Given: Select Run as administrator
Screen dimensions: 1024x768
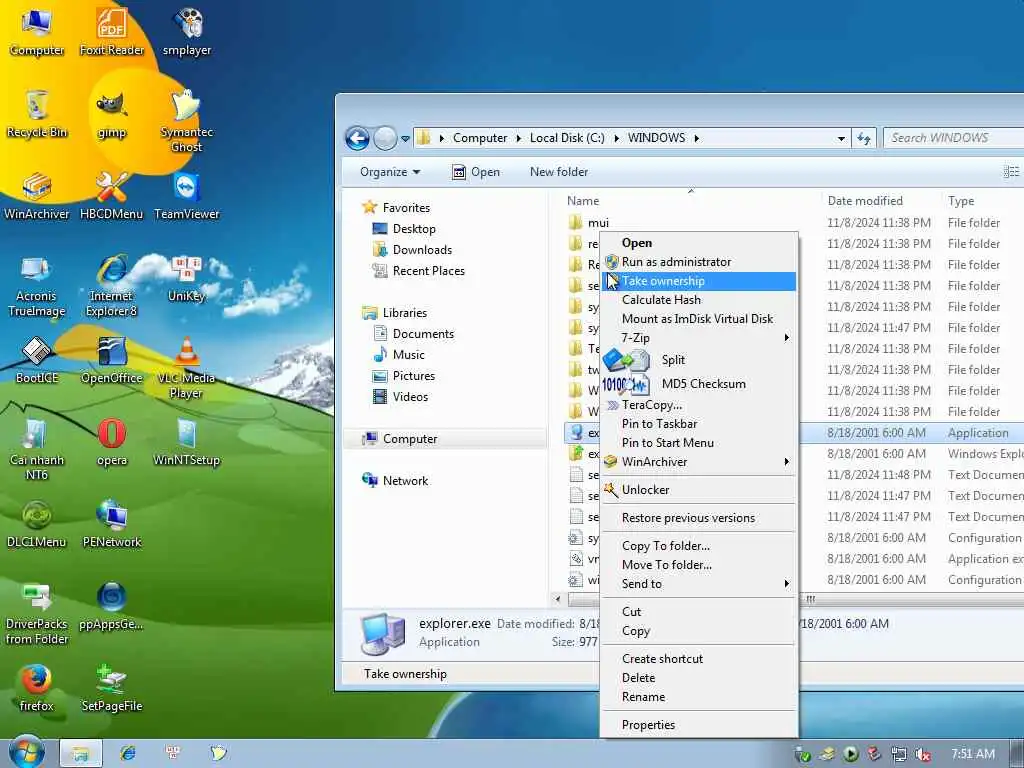Looking at the screenshot, I should 699,262.
